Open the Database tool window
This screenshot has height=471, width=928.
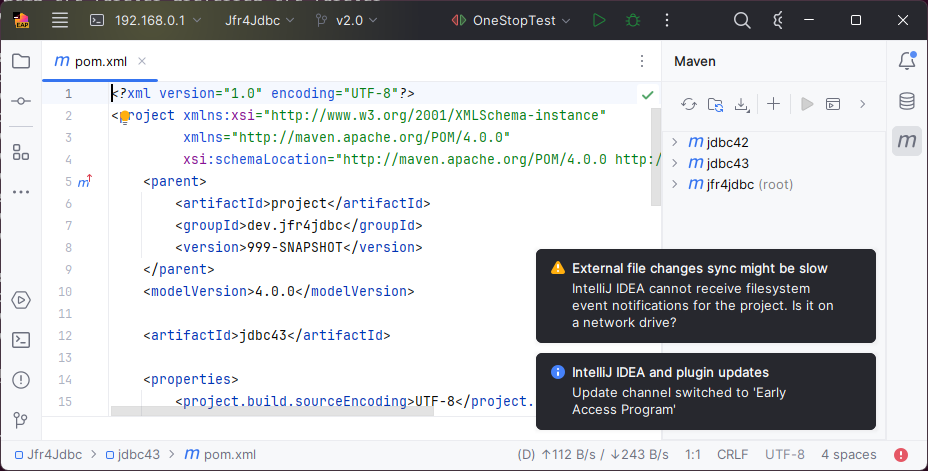point(907,101)
